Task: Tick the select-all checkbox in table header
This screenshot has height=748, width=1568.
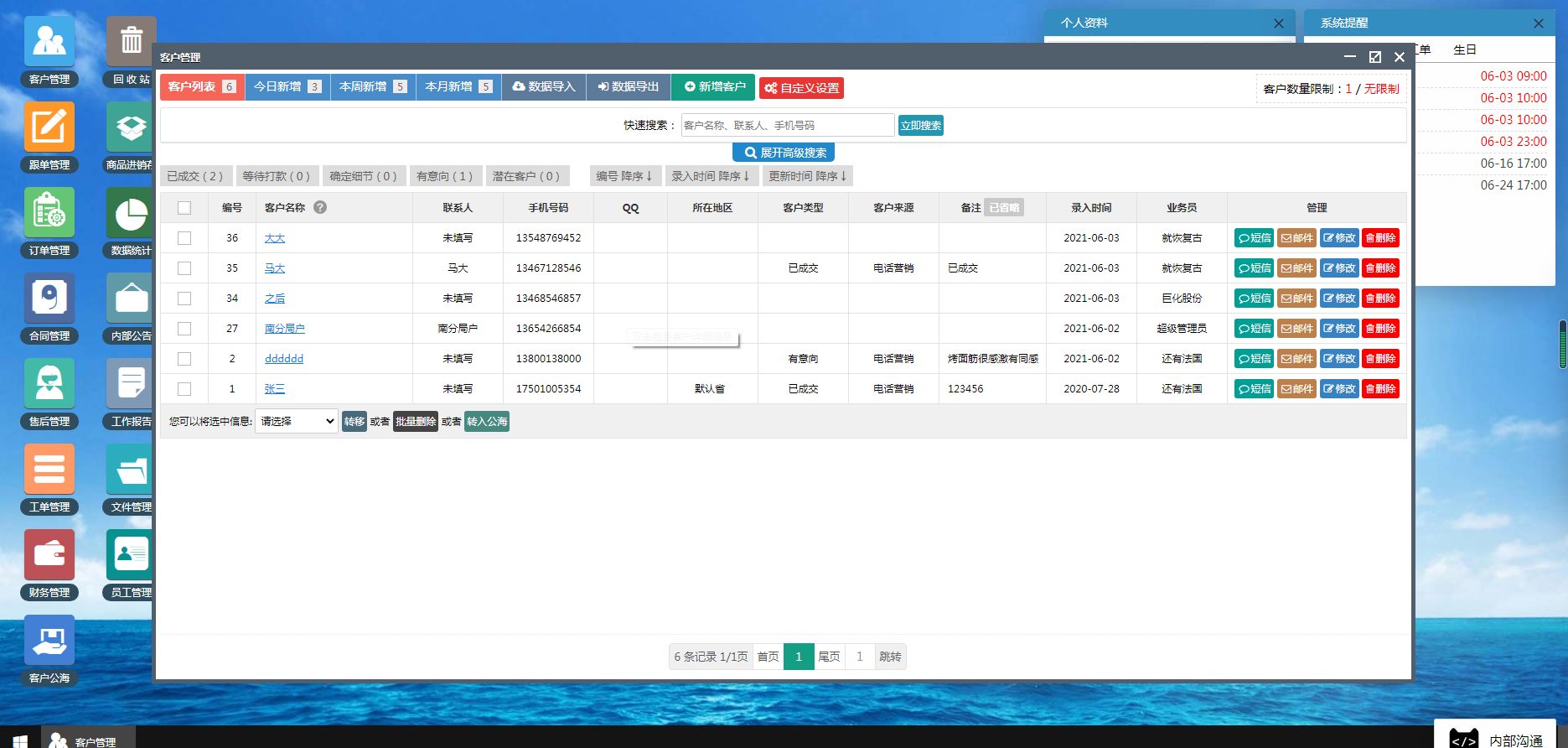Action: (184, 208)
